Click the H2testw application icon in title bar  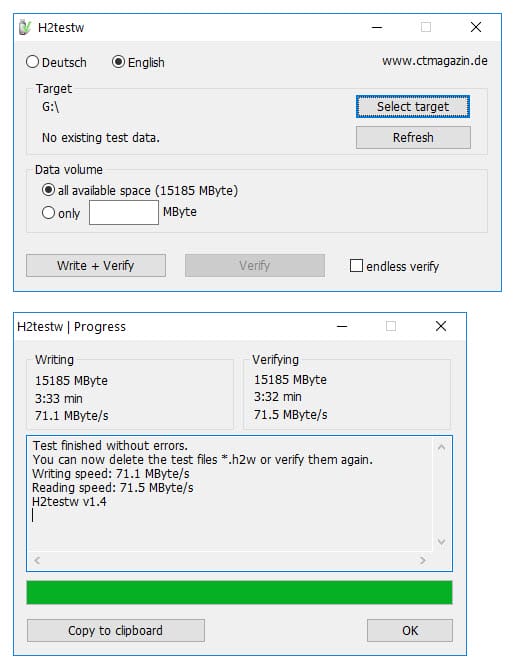[x=25, y=28]
